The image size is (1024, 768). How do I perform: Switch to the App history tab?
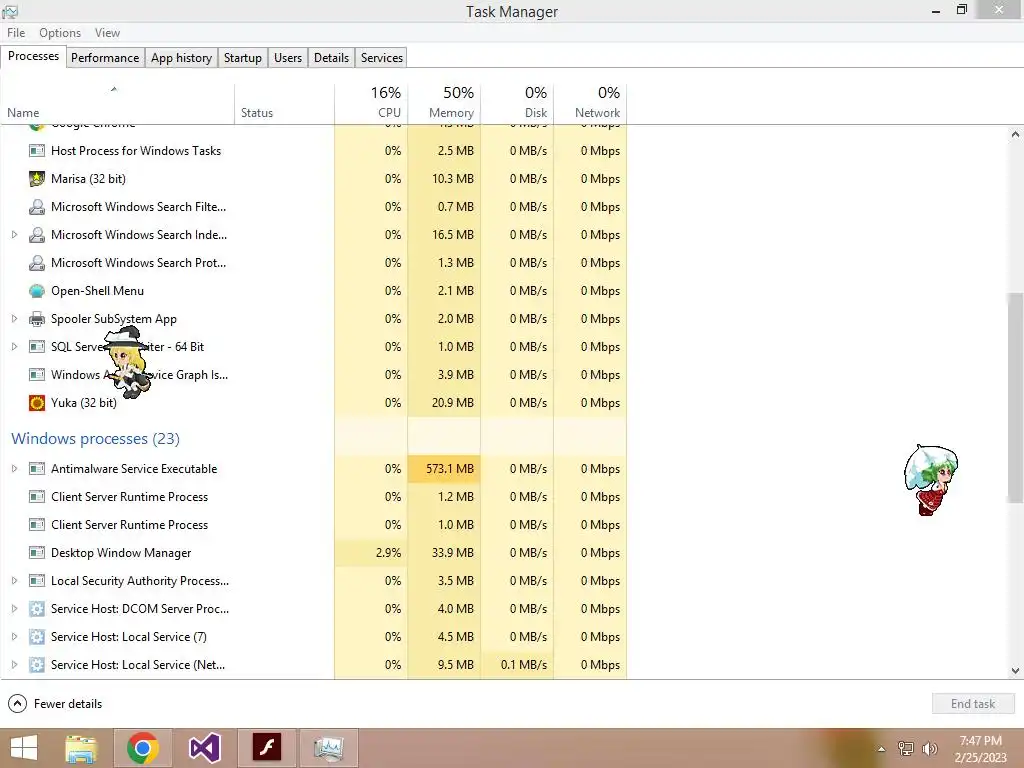coord(181,57)
